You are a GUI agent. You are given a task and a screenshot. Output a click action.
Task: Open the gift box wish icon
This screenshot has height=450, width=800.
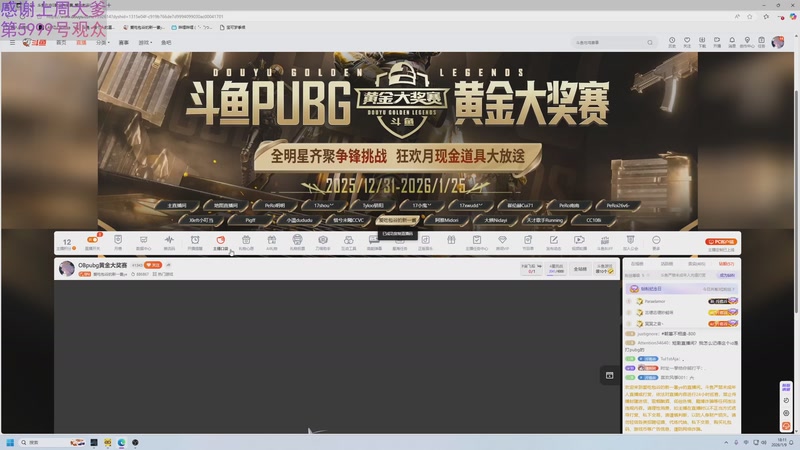(x=246, y=242)
